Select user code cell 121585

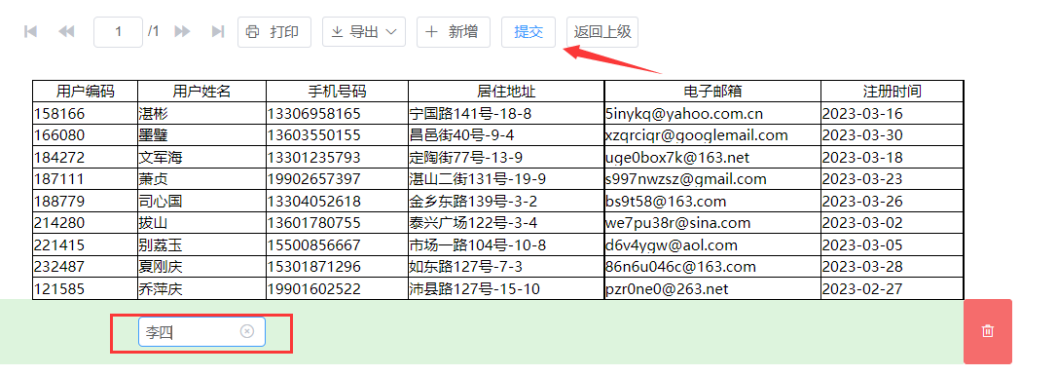click(x=85, y=289)
